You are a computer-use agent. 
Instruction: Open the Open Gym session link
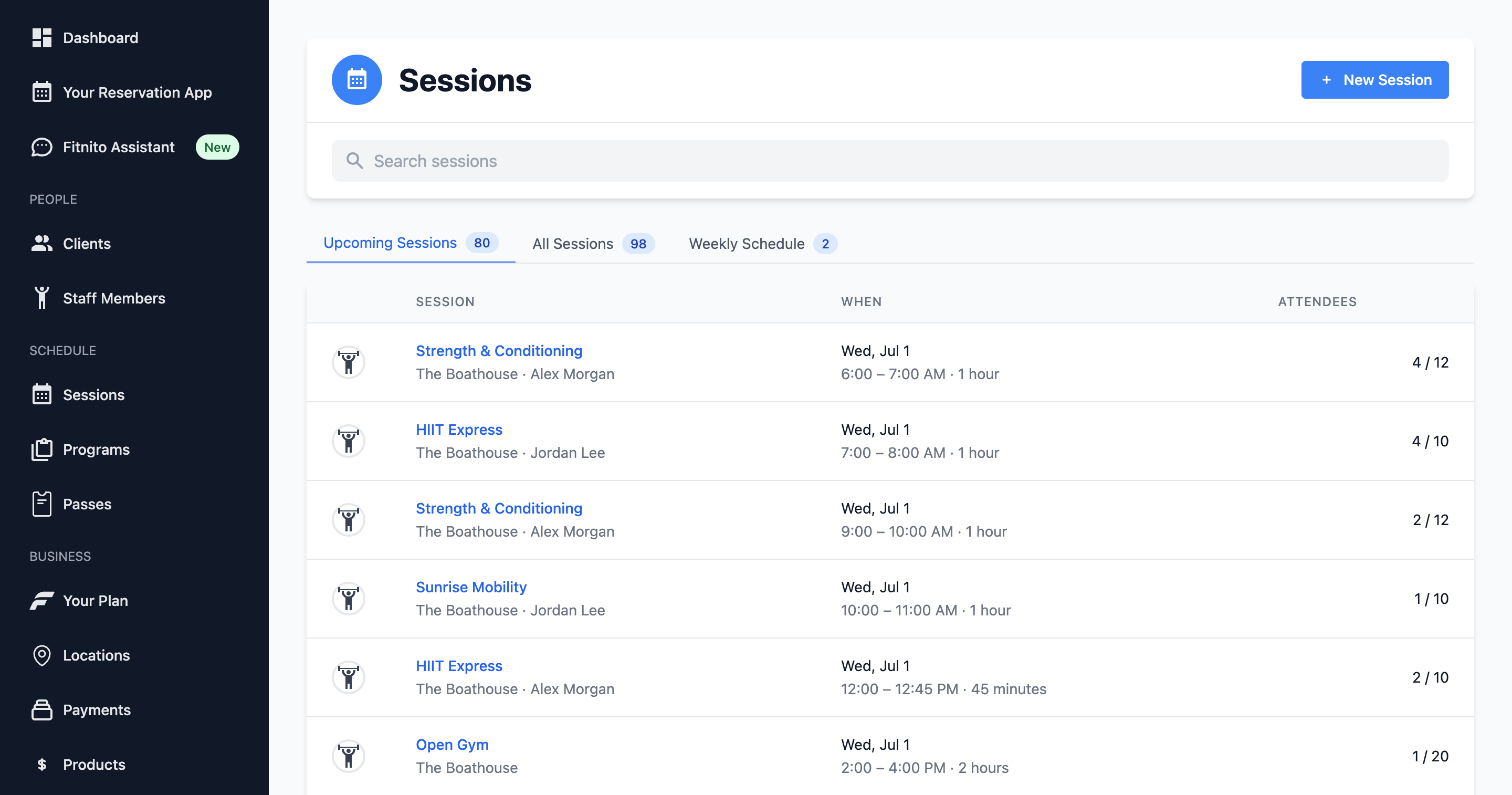[x=452, y=744]
